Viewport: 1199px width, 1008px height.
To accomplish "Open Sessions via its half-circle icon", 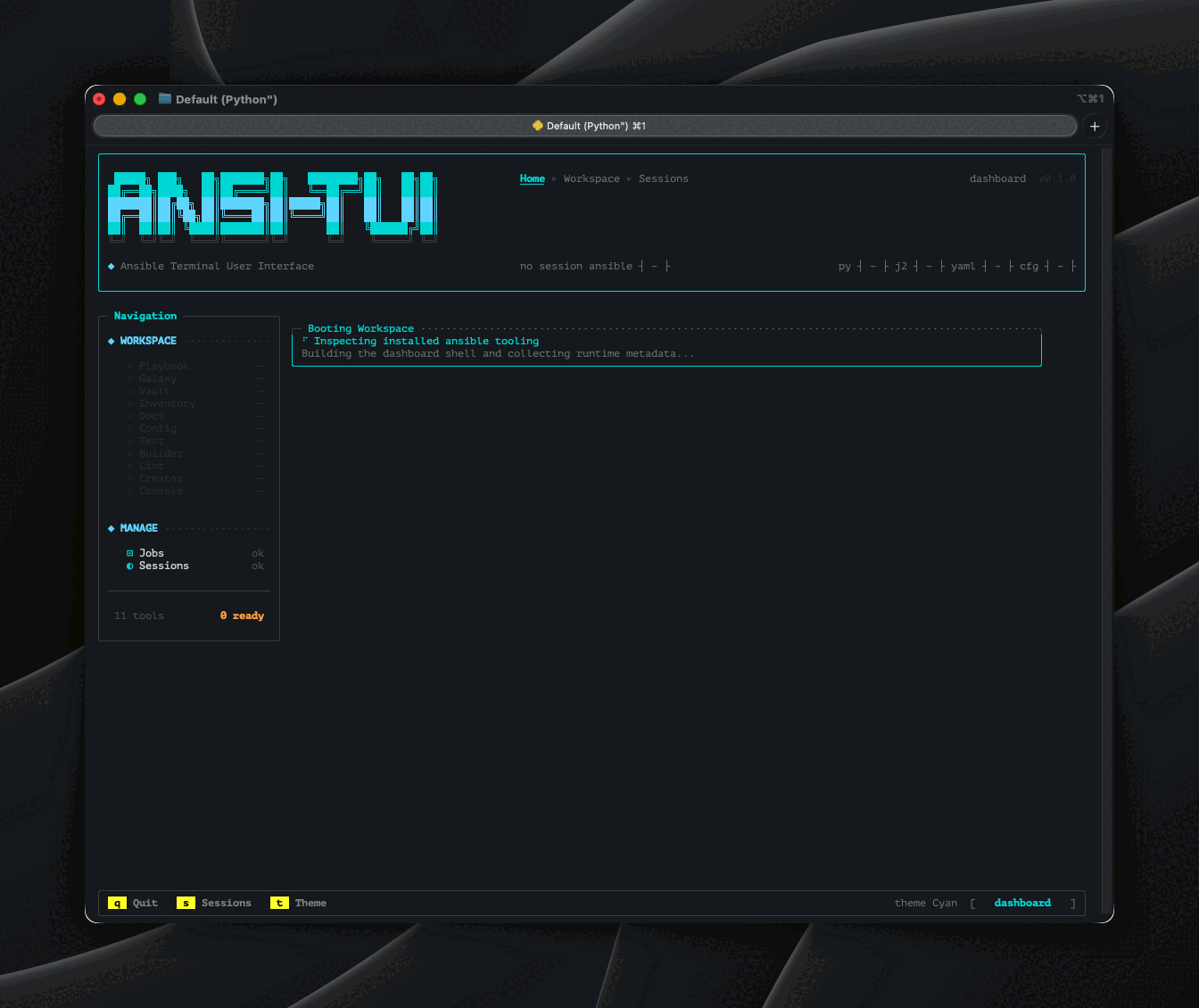I will 130,566.
